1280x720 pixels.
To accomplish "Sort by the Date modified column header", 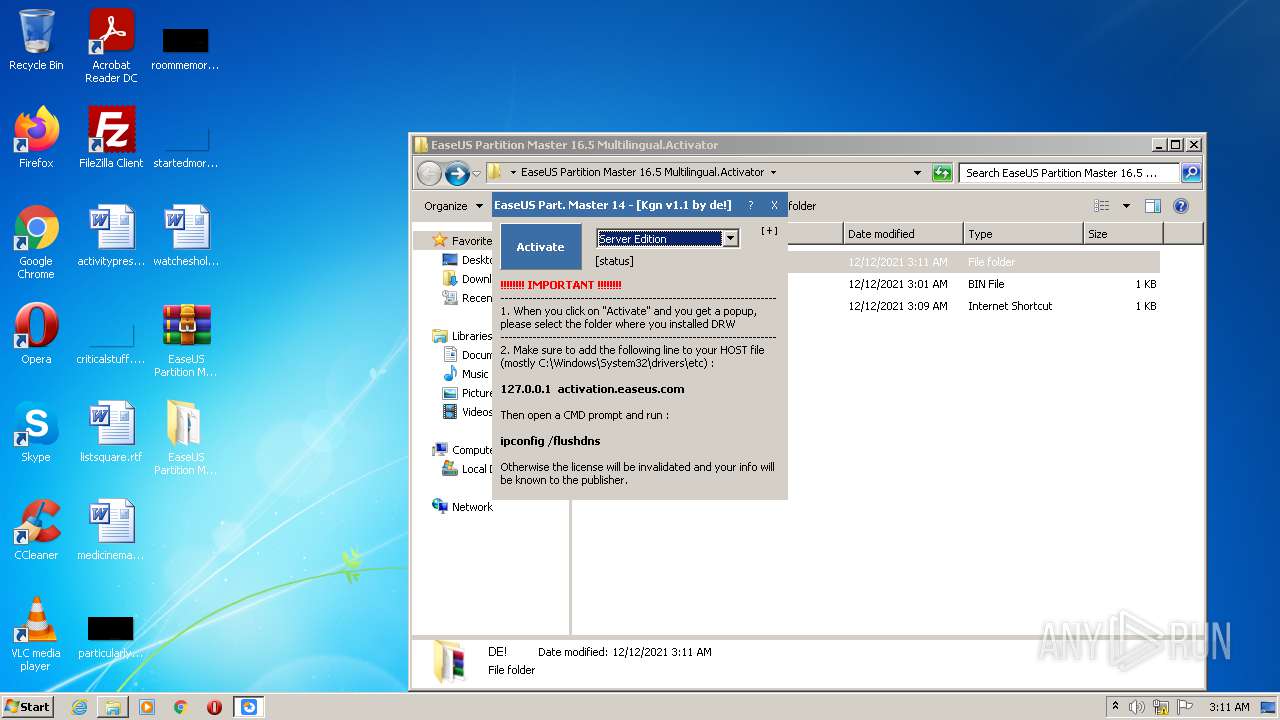I will coord(903,234).
